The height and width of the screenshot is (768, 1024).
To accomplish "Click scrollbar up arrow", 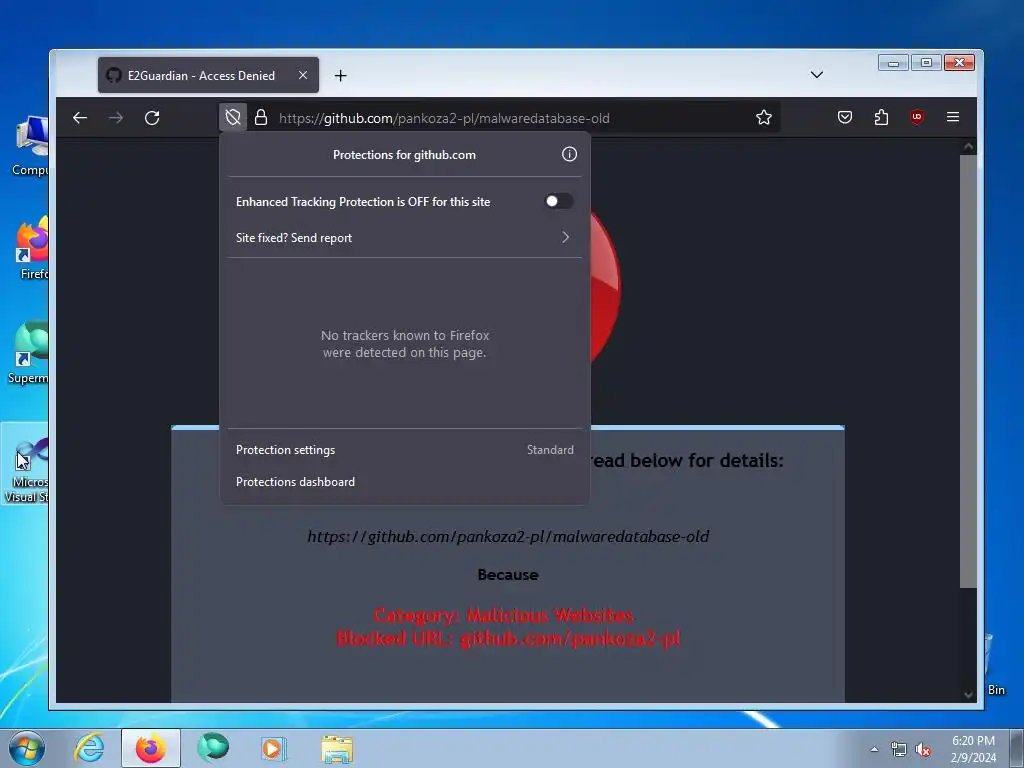I will (x=968, y=146).
